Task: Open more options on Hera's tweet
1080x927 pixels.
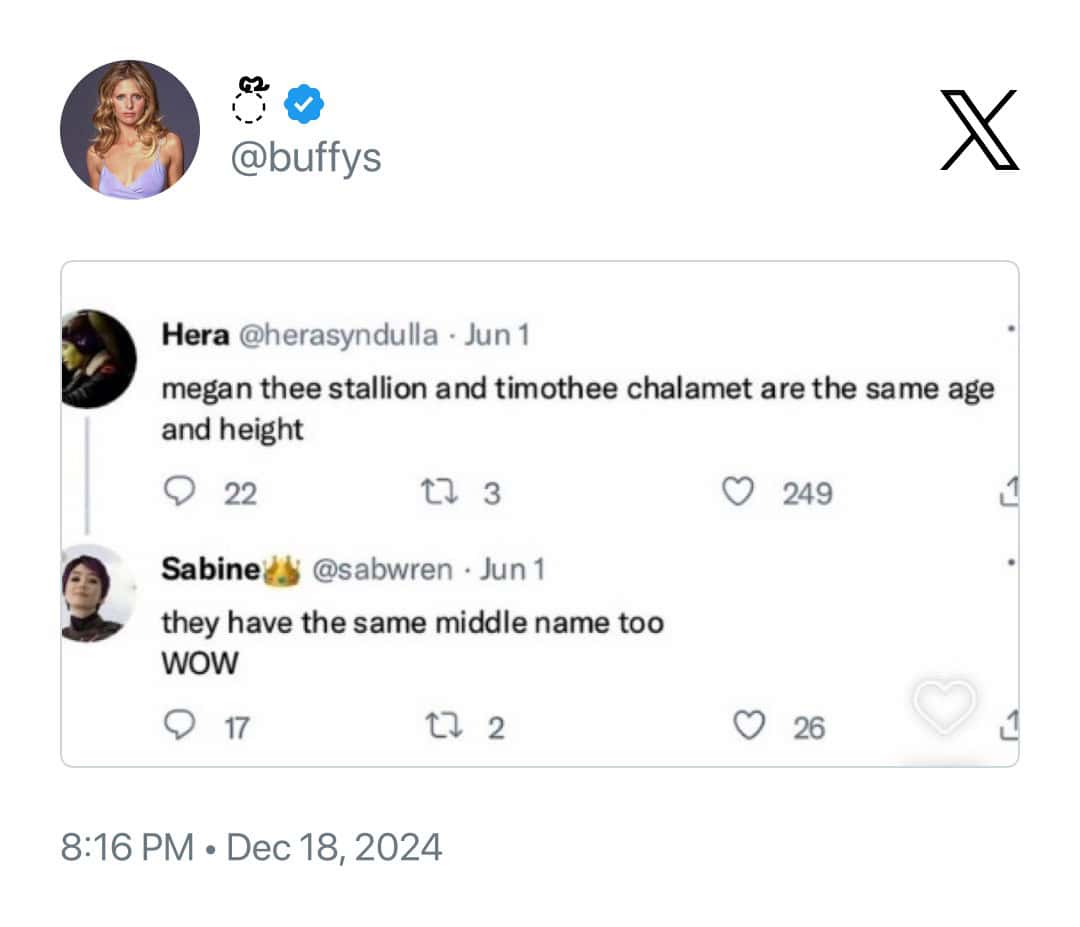Action: tap(1012, 329)
